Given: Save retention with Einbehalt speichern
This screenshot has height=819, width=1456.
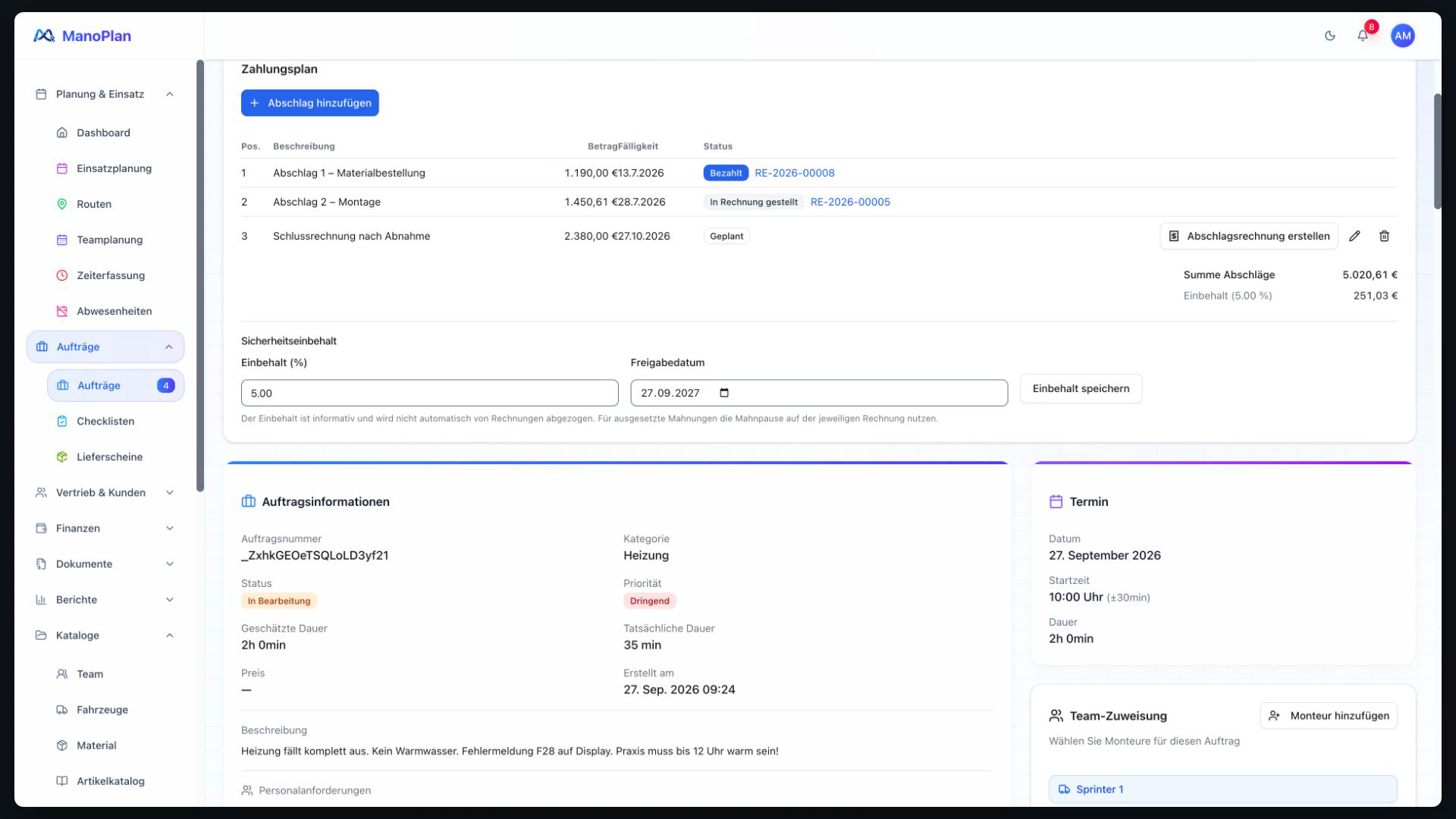Looking at the screenshot, I should (x=1081, y=388).
